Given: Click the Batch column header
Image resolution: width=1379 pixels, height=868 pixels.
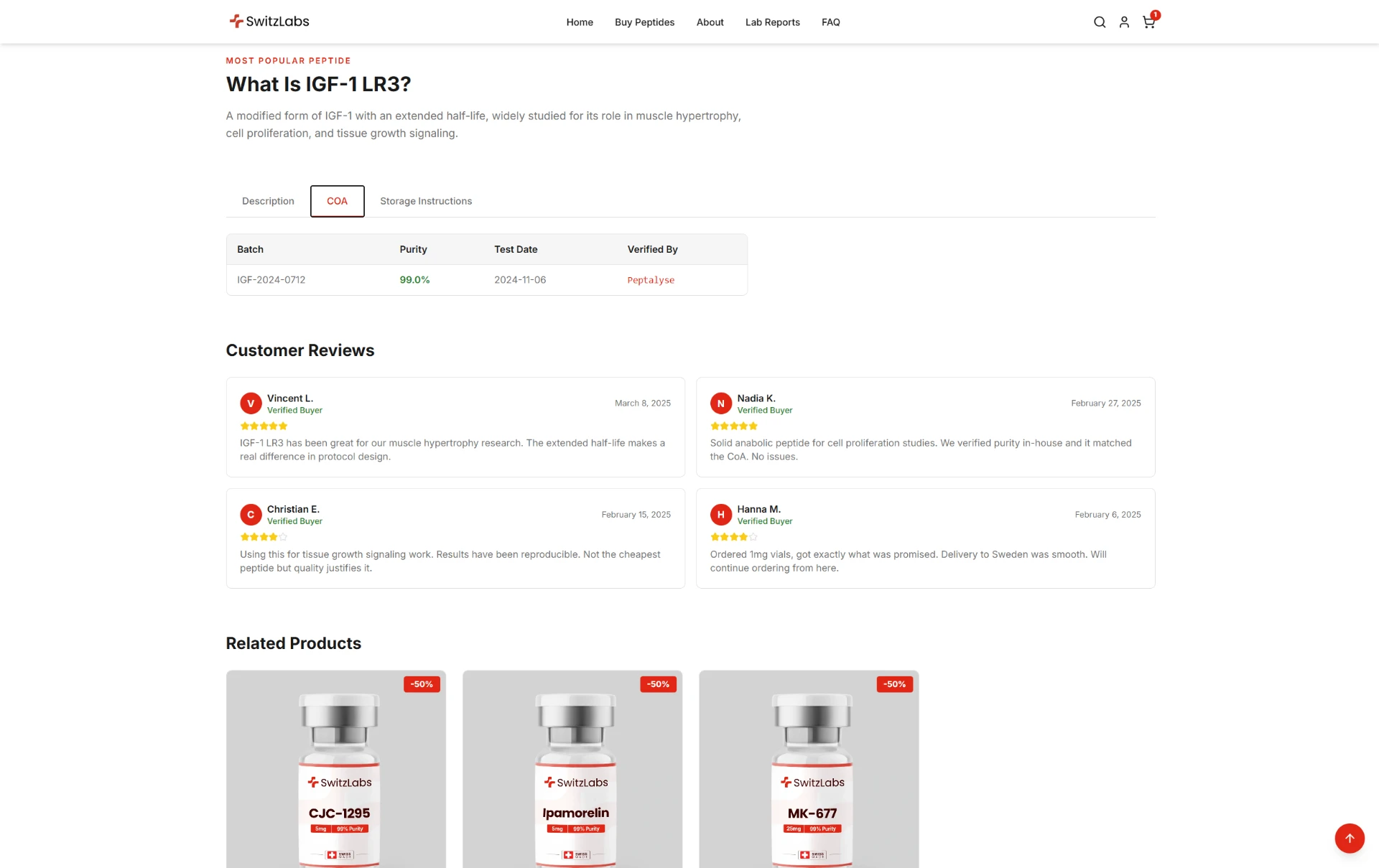Looking at the screenshot, I should tap(250, 249).
